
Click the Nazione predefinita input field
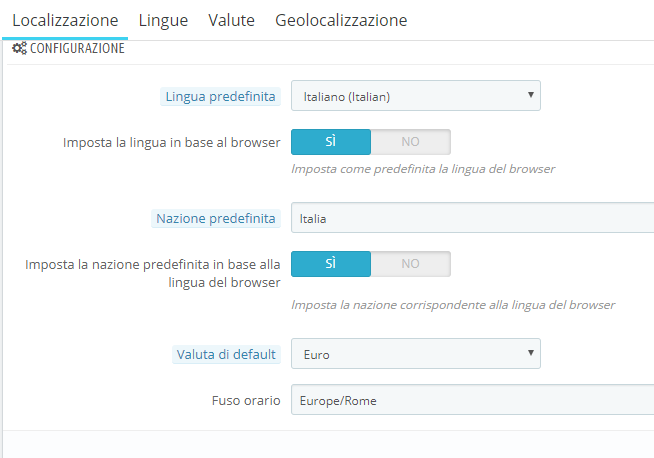tap(472, 218)
